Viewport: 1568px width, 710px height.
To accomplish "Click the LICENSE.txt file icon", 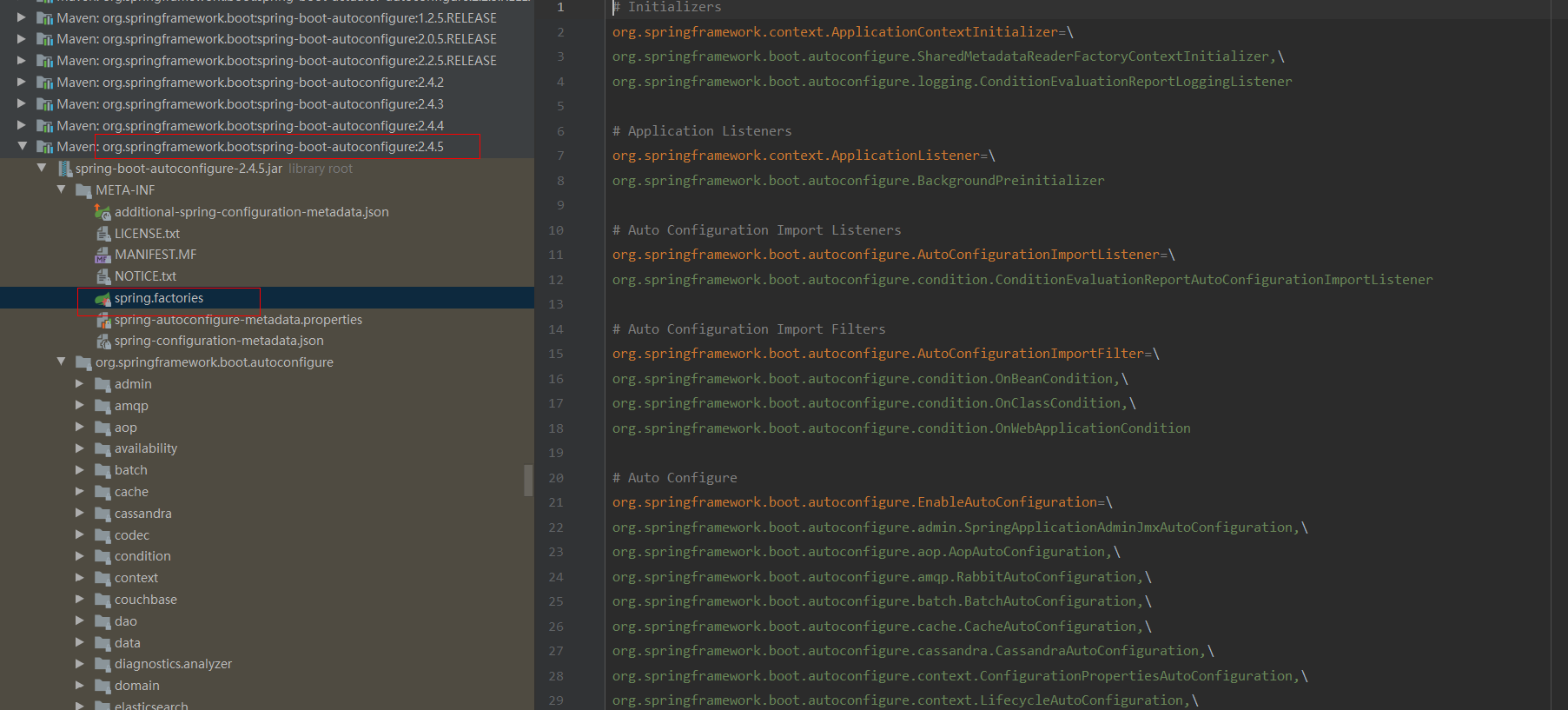I will pyautogui.click(x=103, y=233).
